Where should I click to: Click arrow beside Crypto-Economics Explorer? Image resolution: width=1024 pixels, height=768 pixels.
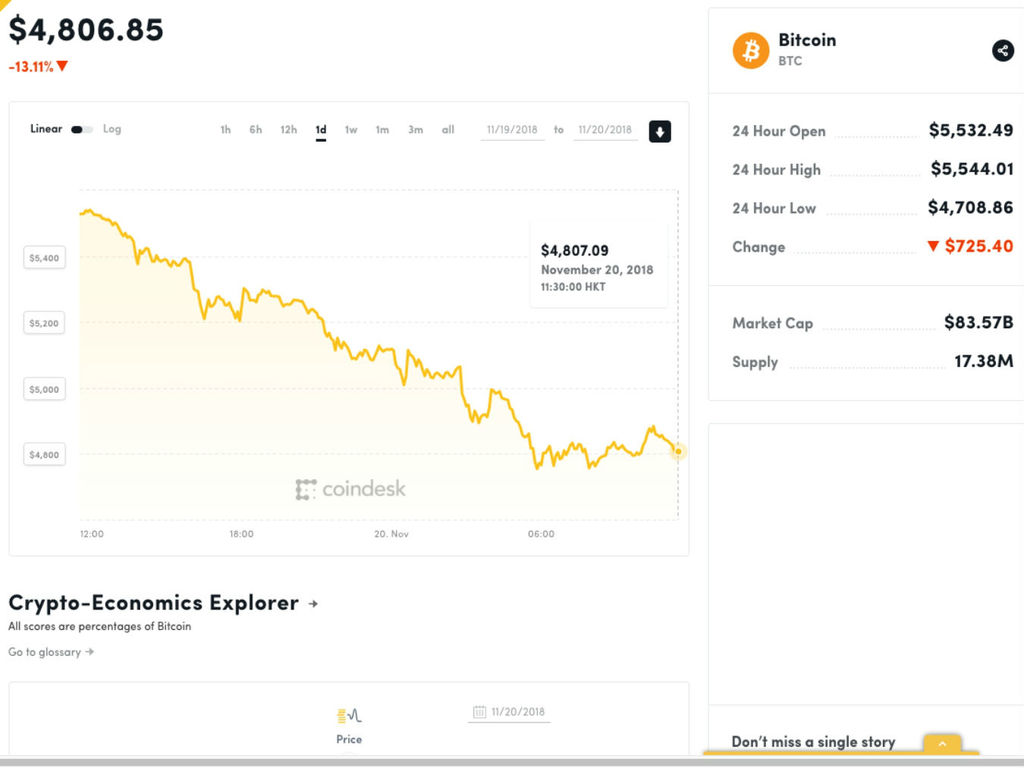point(313,603)
